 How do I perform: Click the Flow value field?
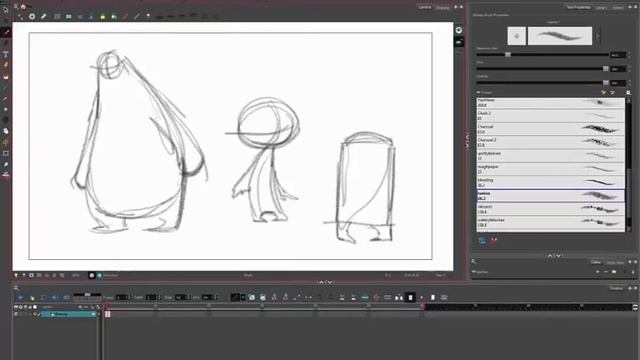(x=618, y=69)
